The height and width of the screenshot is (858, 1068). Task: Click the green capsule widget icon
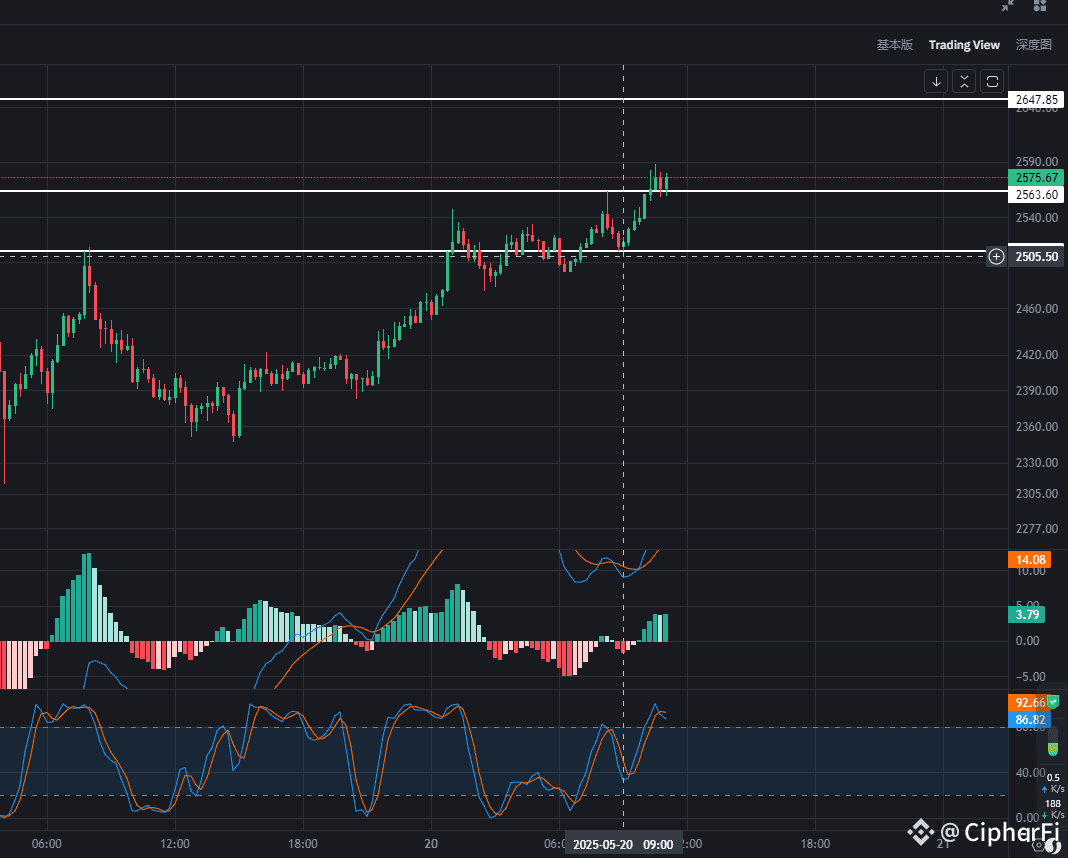tap(1052, 741)
